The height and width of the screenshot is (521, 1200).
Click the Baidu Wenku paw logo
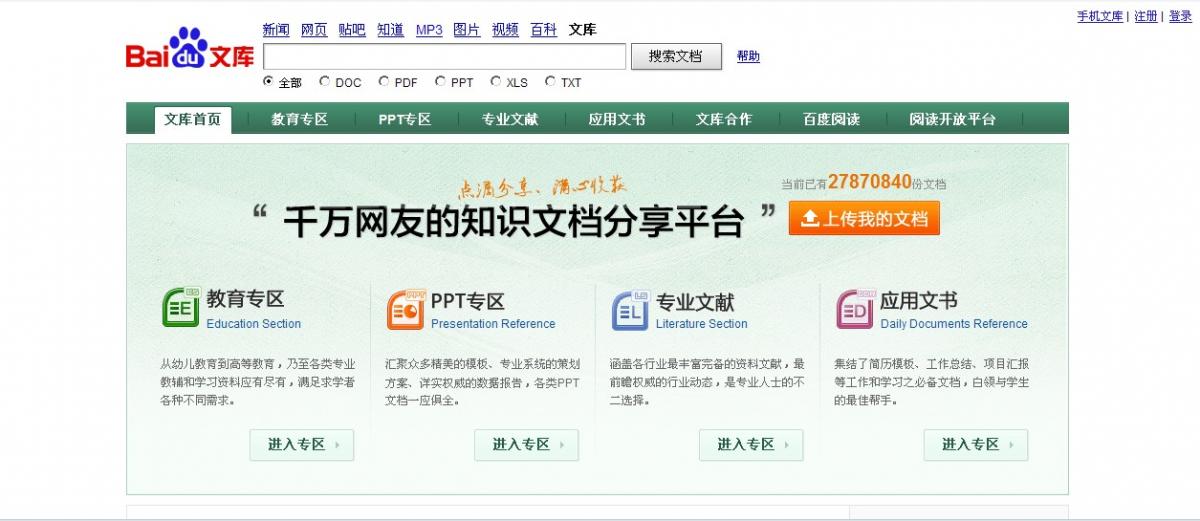coord(190,49)
